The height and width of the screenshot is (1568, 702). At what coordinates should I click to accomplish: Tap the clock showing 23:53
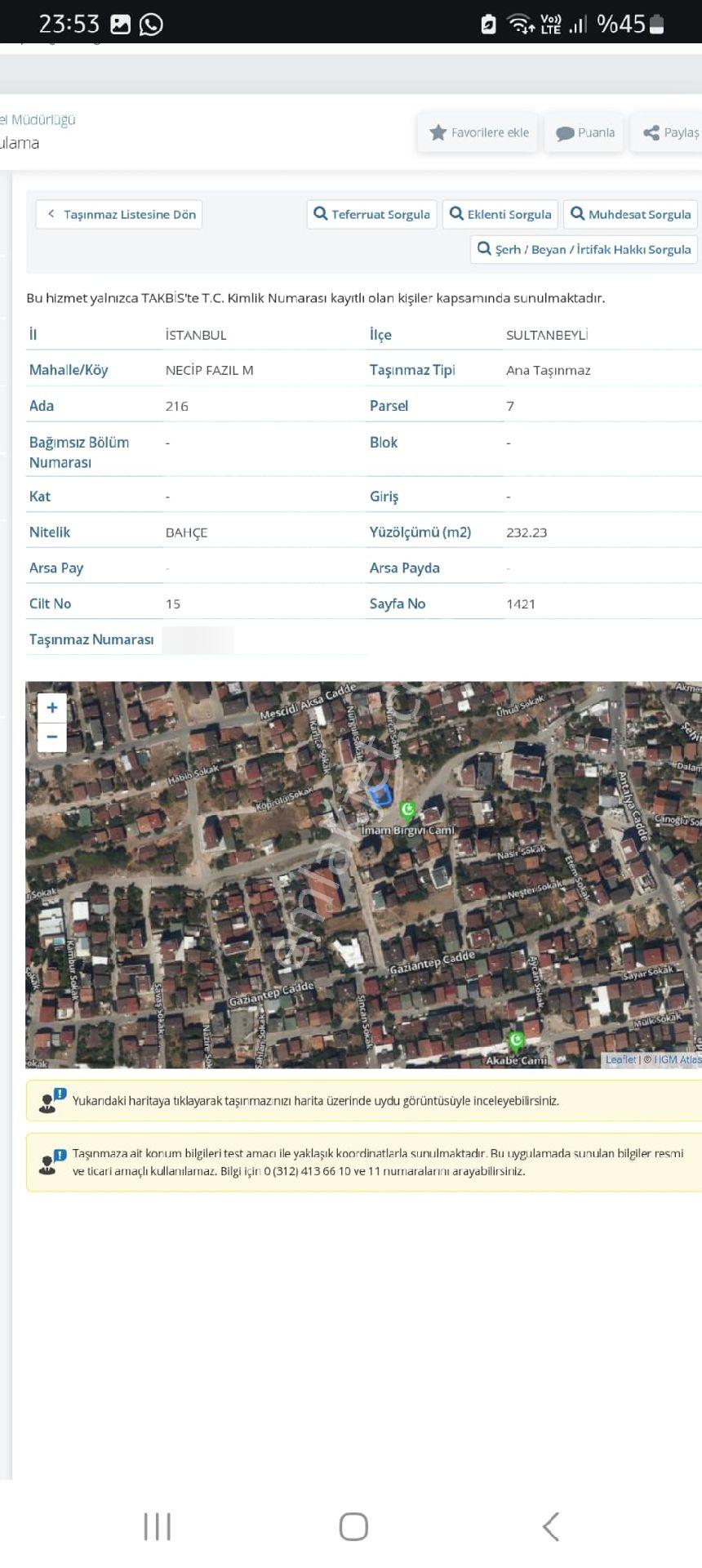[69, 24]
